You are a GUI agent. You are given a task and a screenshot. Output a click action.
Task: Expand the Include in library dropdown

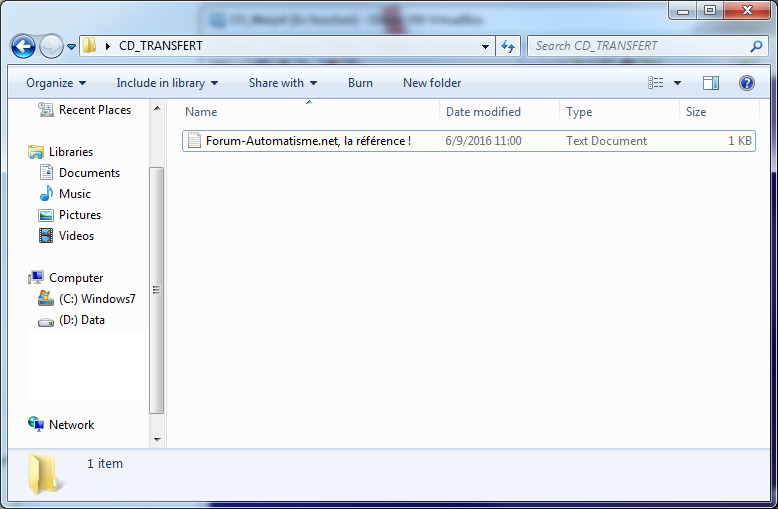pos(167,83)
